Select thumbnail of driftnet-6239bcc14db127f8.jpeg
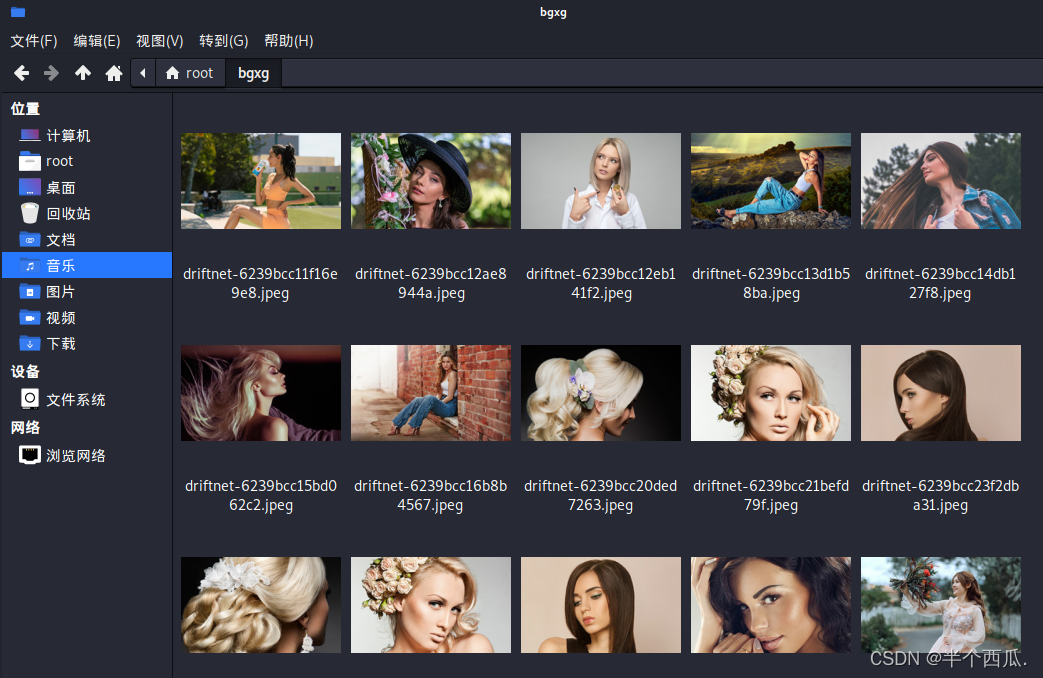This screenshot has width=1043, height=678. pos(941,181)
